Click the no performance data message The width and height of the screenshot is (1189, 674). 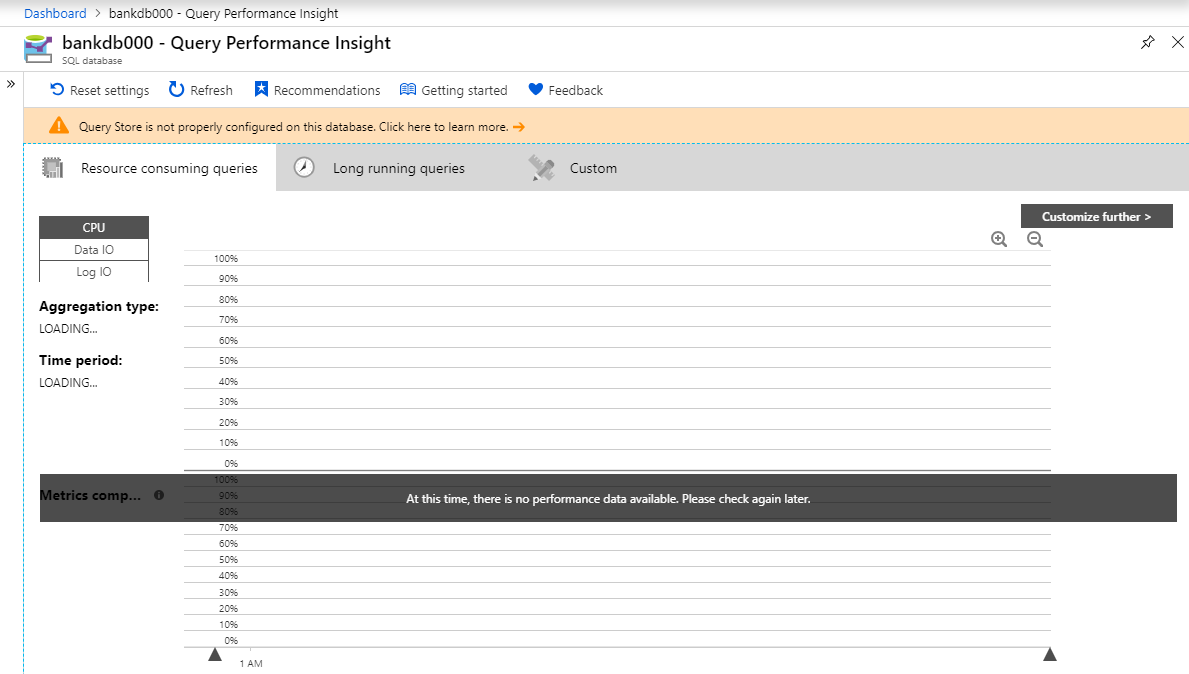click(608, 499)
